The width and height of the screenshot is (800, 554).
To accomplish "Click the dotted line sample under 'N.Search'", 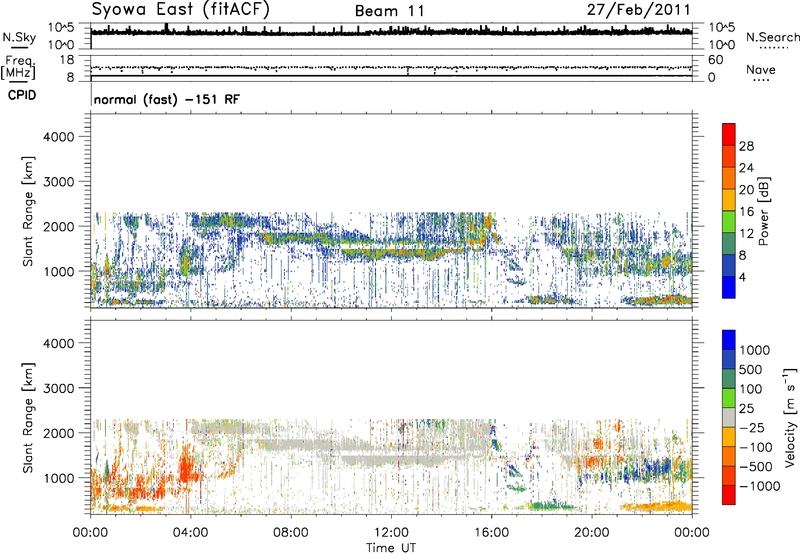I will coord(773,48).
